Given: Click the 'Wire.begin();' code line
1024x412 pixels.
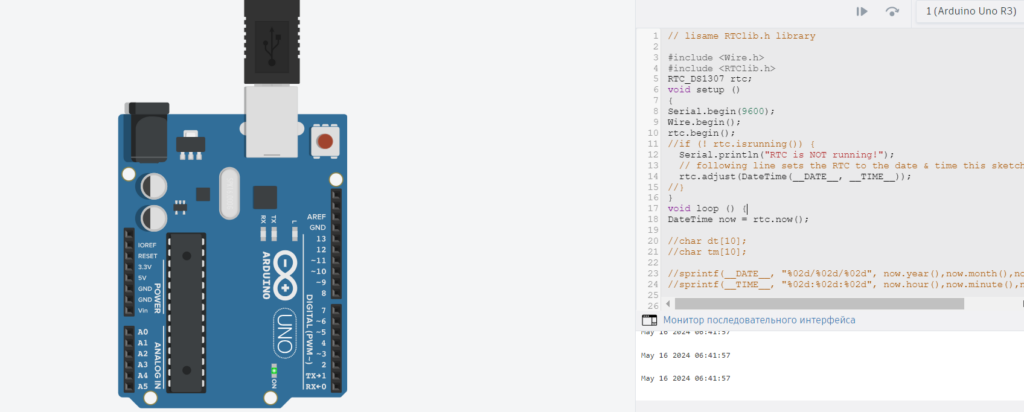Looking at the screenshot, I should tap(704, 122).
